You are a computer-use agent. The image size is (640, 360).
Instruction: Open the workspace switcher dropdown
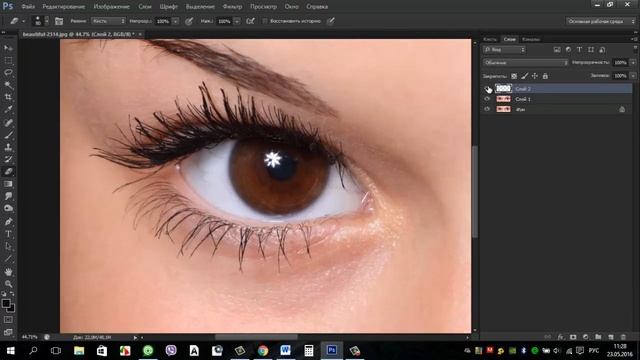[601, 21]
